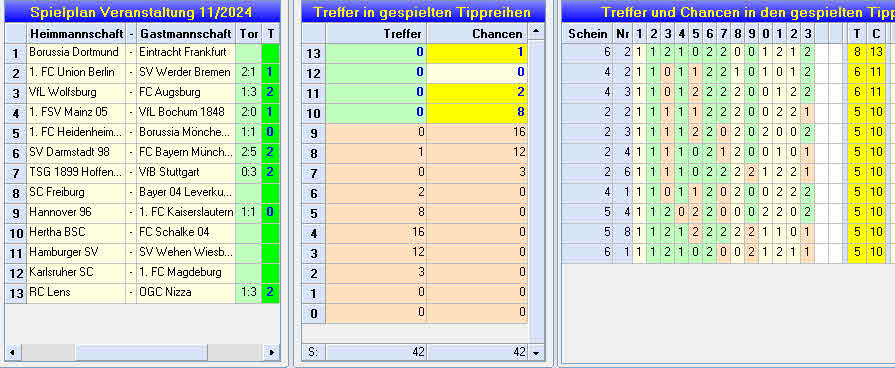Click the Schein column header
Image resolution: width=895 pixels, height=368 pixels.
(x=587, y=33)
